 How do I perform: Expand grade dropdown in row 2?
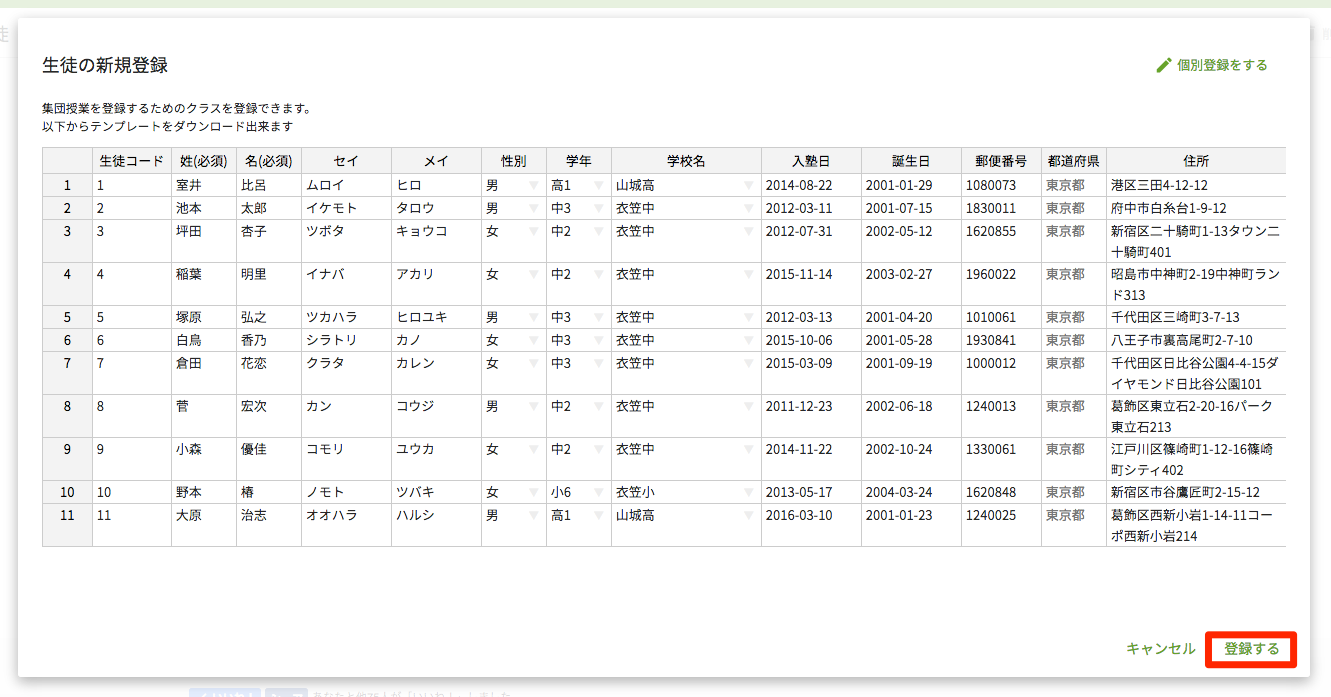[x=598, y=209]
